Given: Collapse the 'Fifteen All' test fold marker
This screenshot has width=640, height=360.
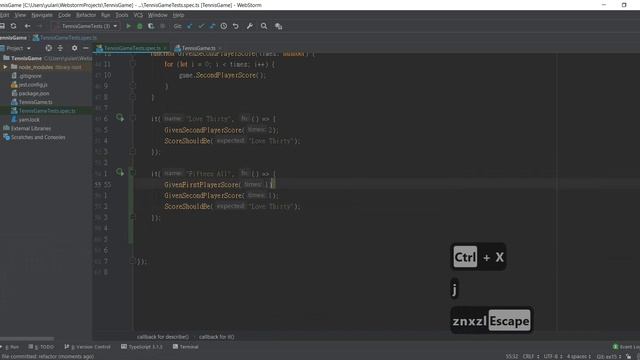Looking at the screenshot, I should [x=133, y=173].
